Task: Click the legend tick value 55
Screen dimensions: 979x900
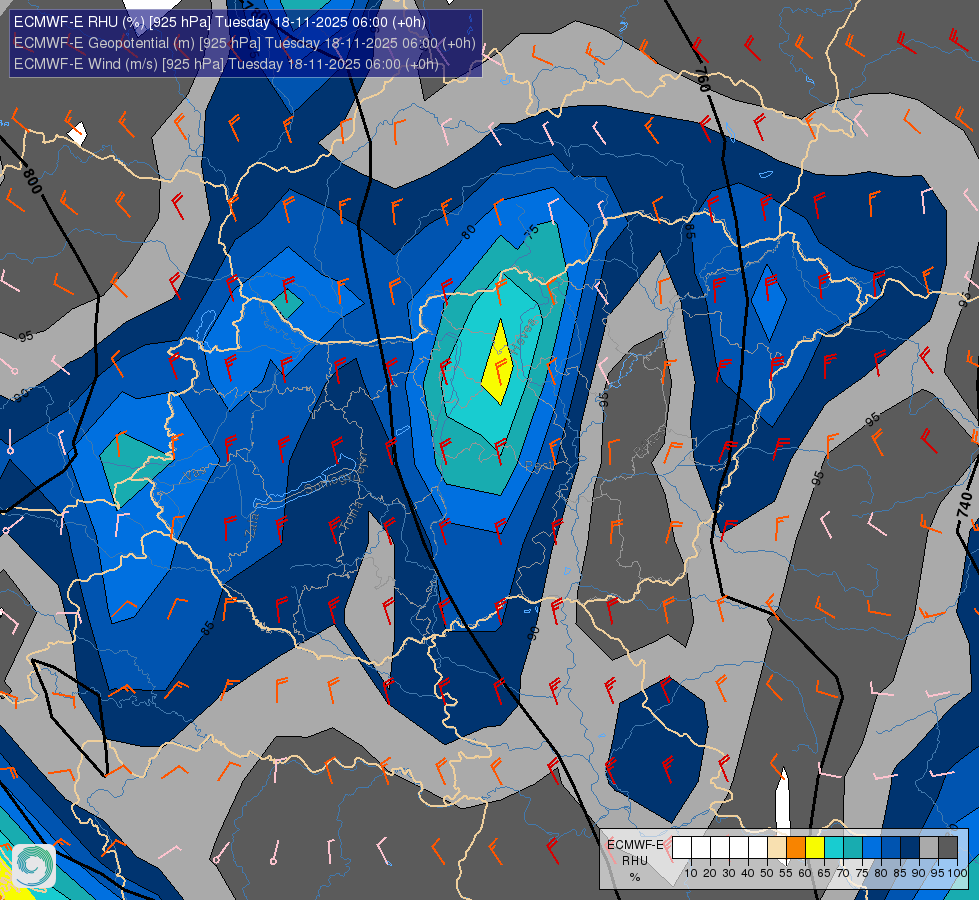Action: (x=786, y=873)
